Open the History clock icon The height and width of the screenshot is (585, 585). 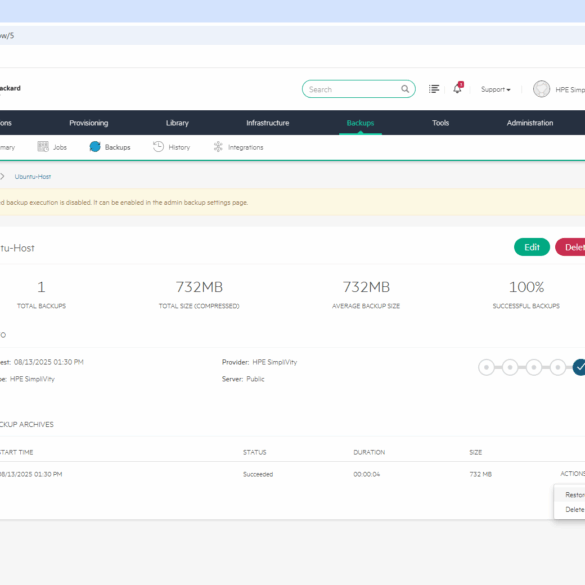[x=158, y=147]
